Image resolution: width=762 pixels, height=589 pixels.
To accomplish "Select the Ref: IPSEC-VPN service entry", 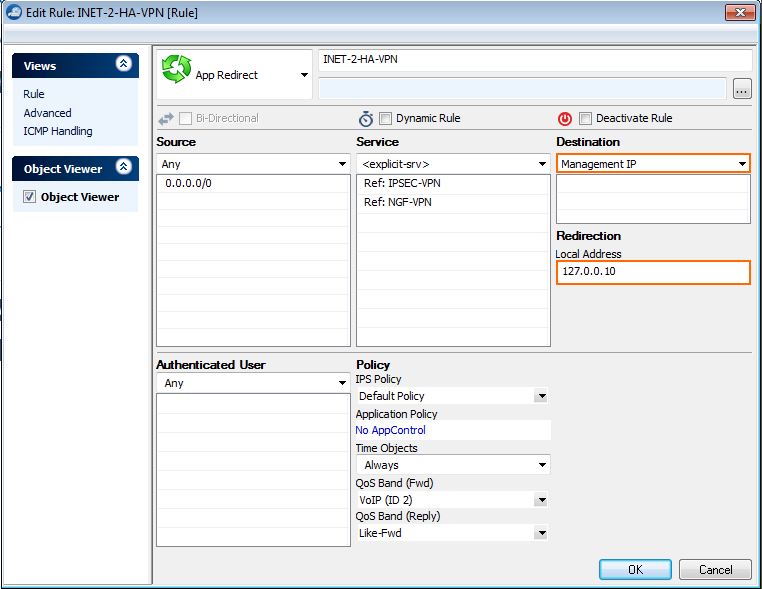I will [453, 184].
